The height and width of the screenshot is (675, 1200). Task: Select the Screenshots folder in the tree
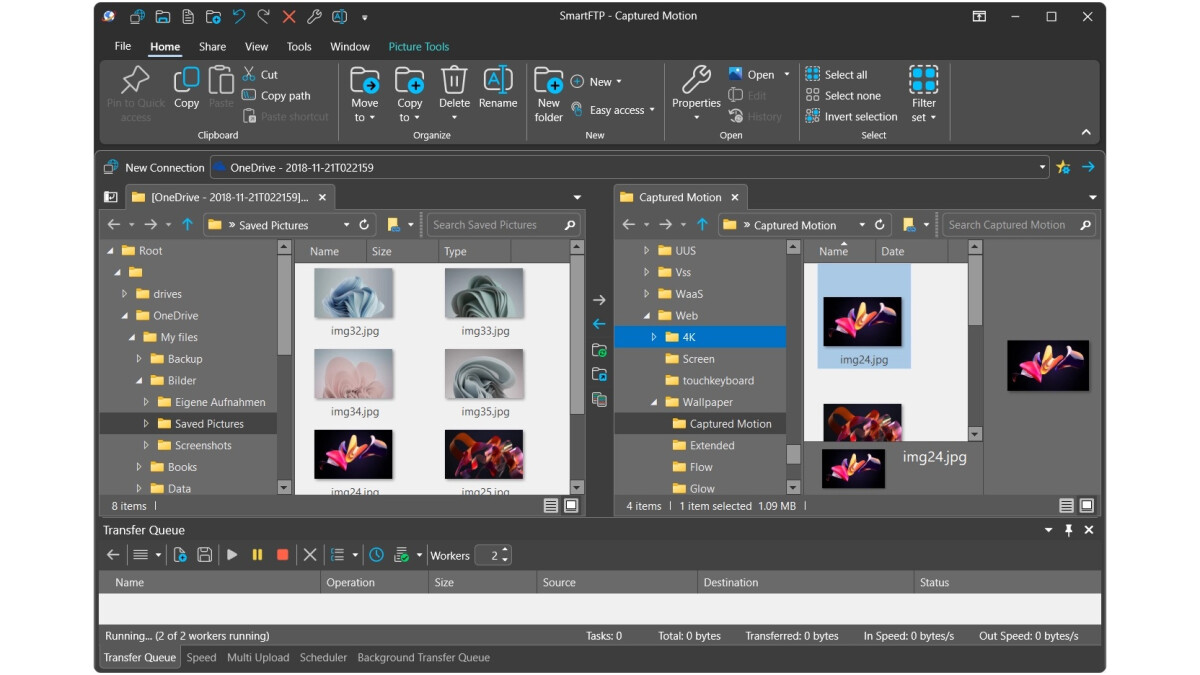click(x=203, y=445)
